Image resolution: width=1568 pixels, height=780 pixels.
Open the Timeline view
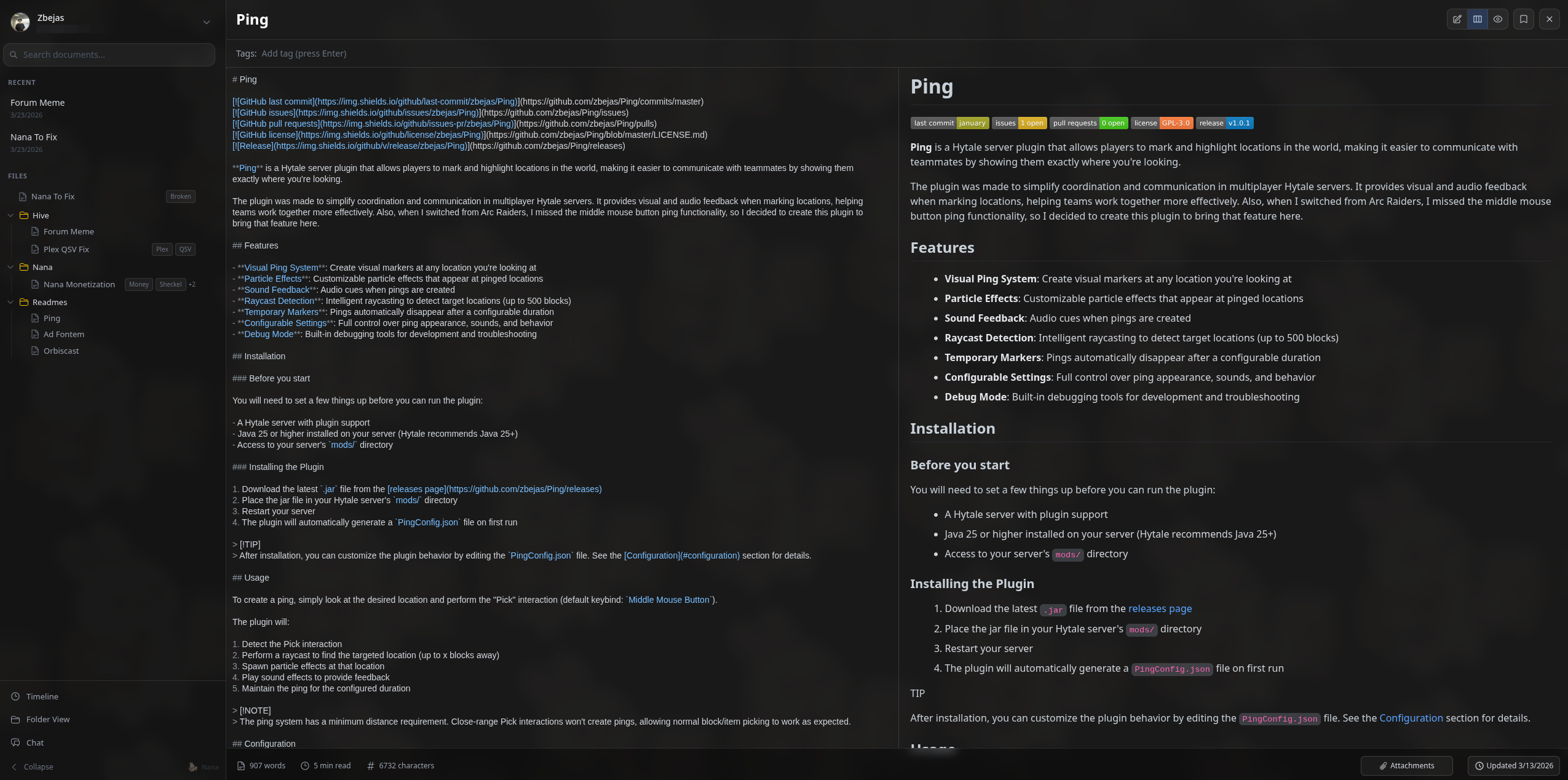42,696
